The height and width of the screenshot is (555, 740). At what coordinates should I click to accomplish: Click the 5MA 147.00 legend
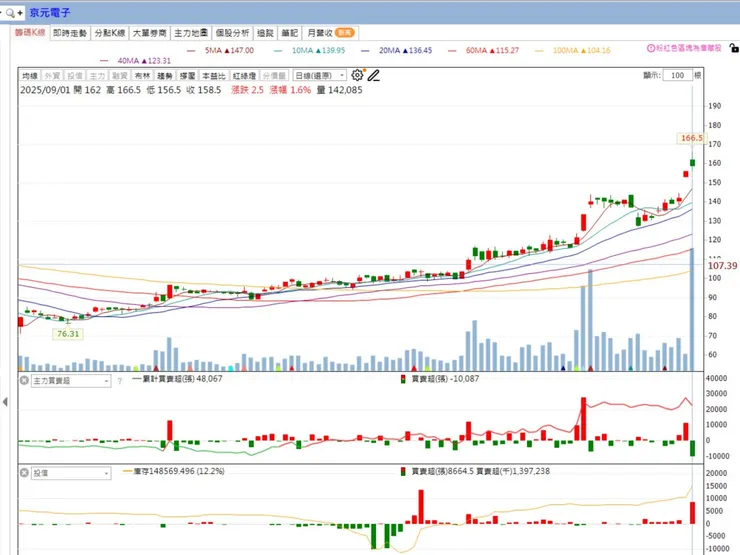(220, 50)
